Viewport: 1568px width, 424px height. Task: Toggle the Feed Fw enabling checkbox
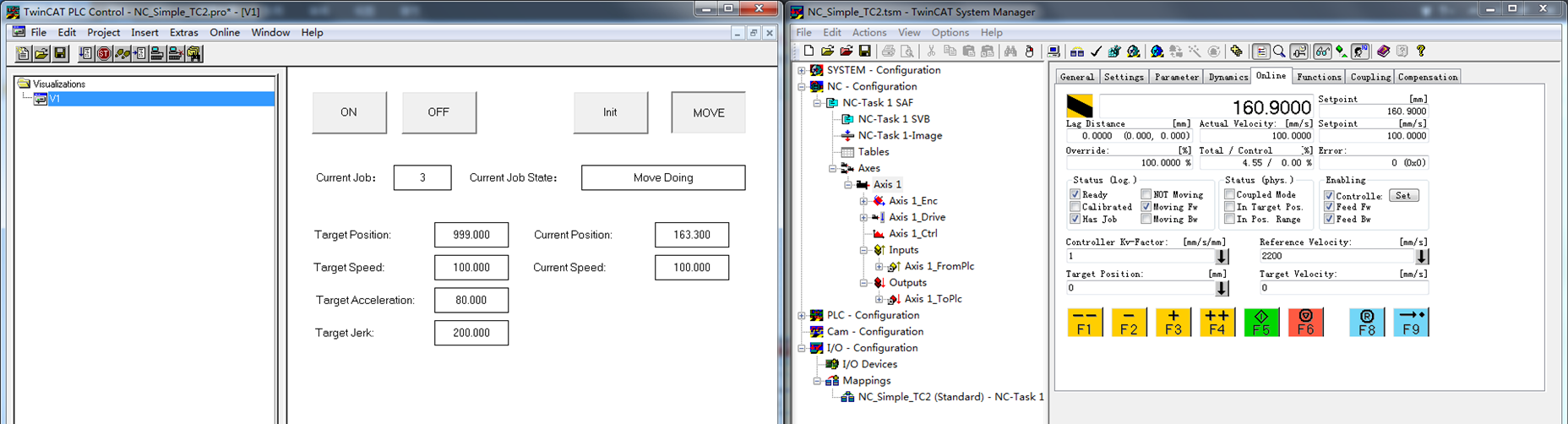click(1329, 207)
